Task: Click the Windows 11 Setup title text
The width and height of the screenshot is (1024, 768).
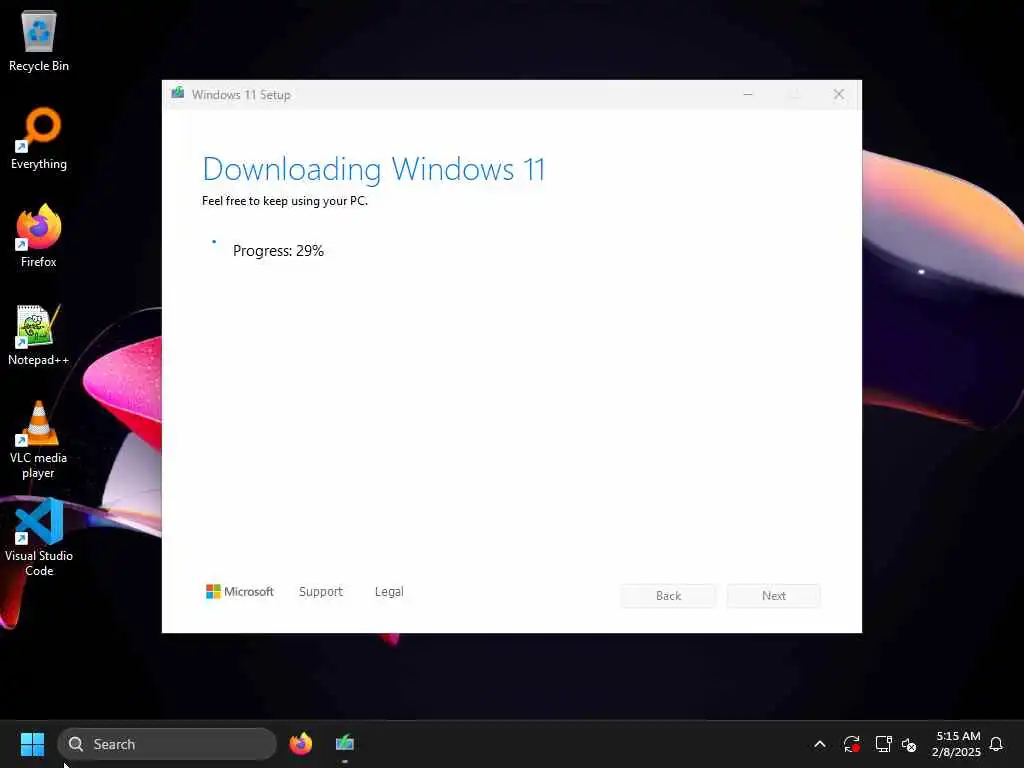Action: point(241,95)
